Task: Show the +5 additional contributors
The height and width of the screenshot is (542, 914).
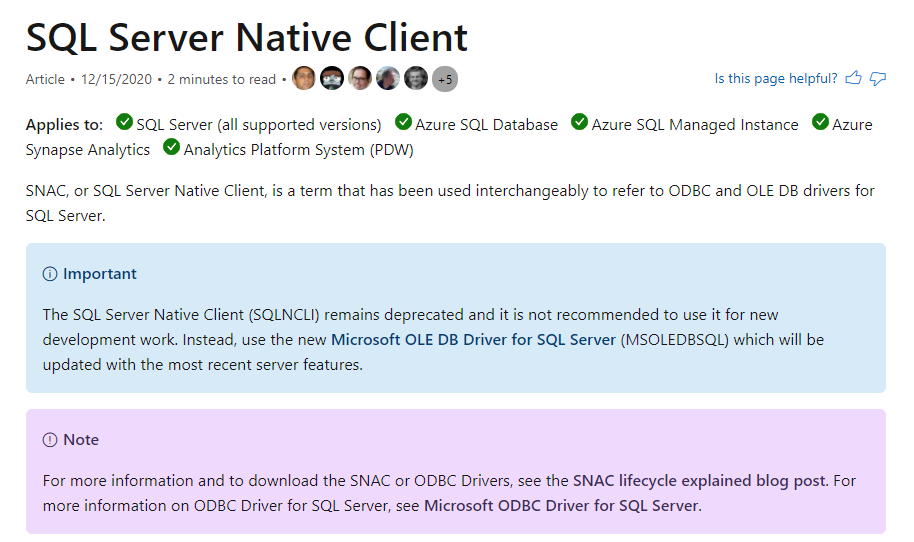Action: click(x=445, y=79)
